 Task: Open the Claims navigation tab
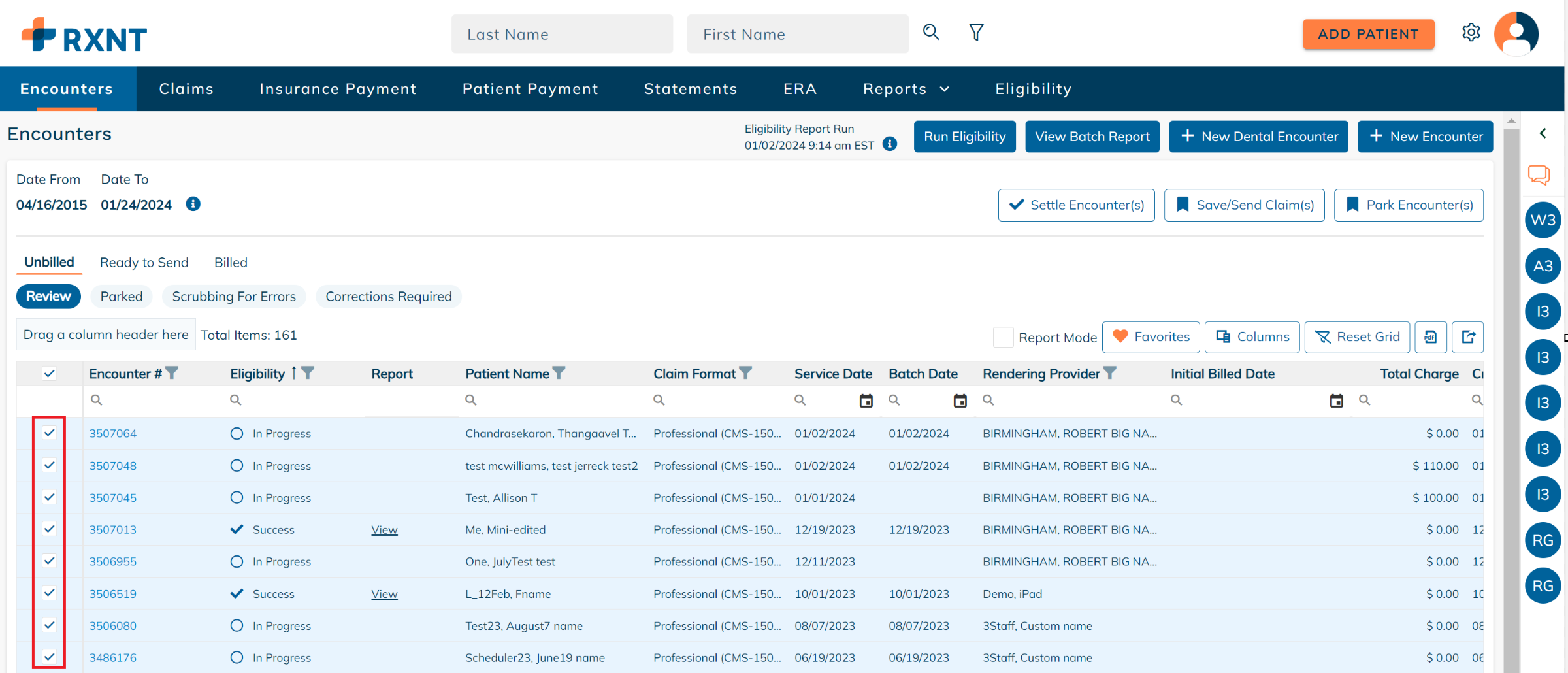tap(186, 89)
